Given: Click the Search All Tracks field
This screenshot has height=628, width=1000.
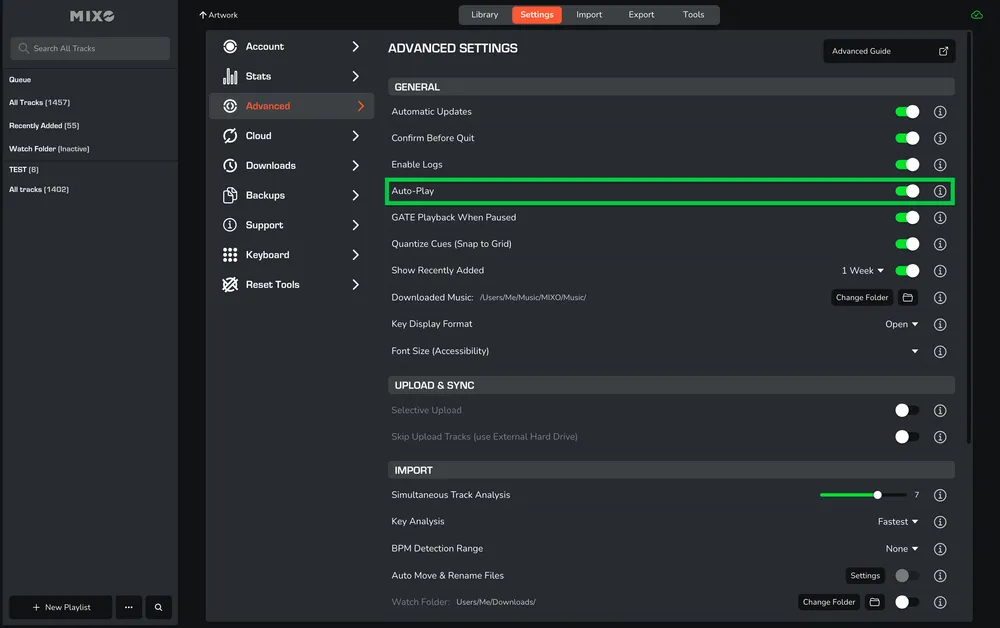Looking at the screenshot, I should pyautogui.click(x=90, y=48).
